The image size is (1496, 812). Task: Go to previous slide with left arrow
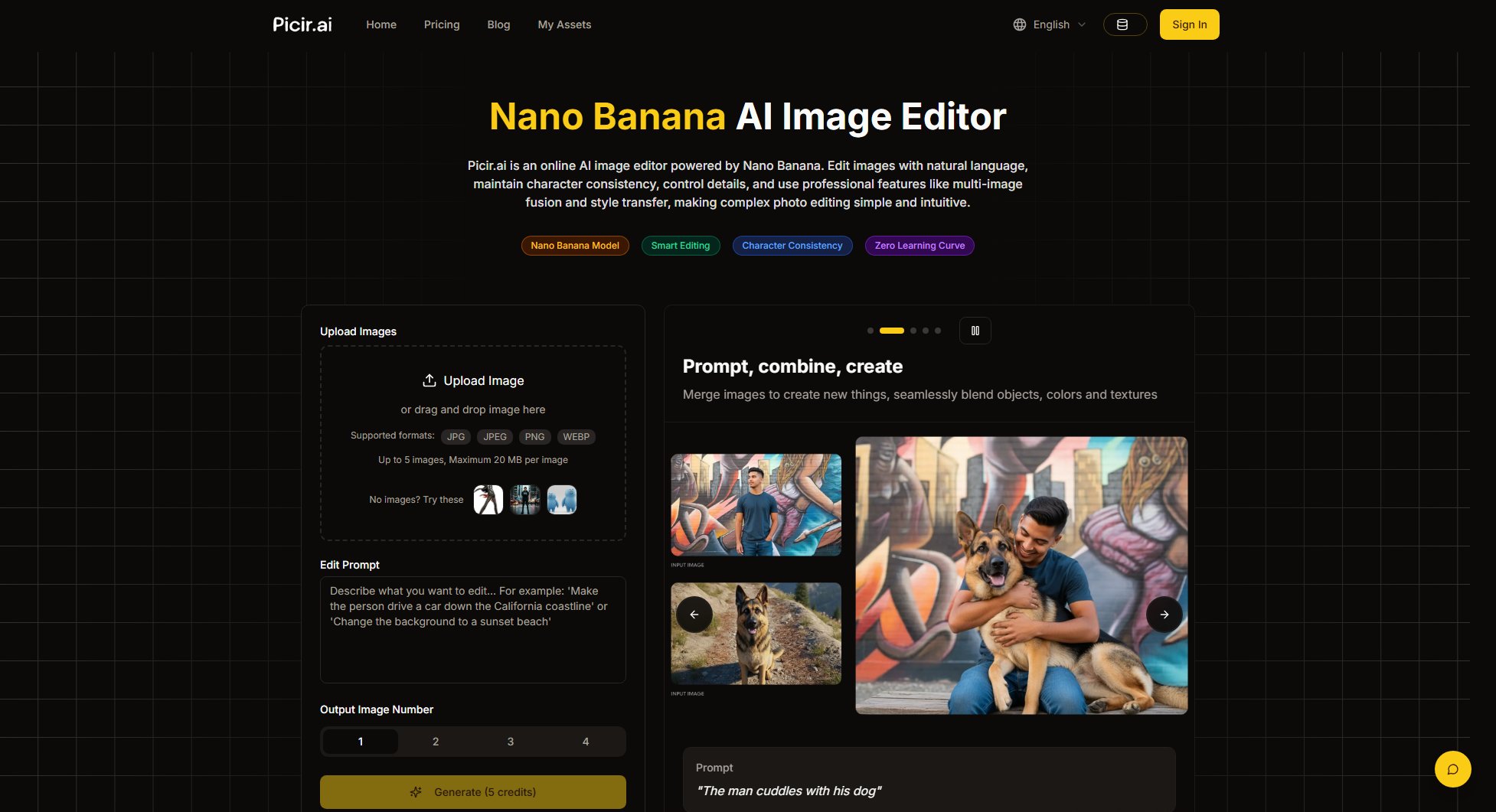tap(694, 615)
